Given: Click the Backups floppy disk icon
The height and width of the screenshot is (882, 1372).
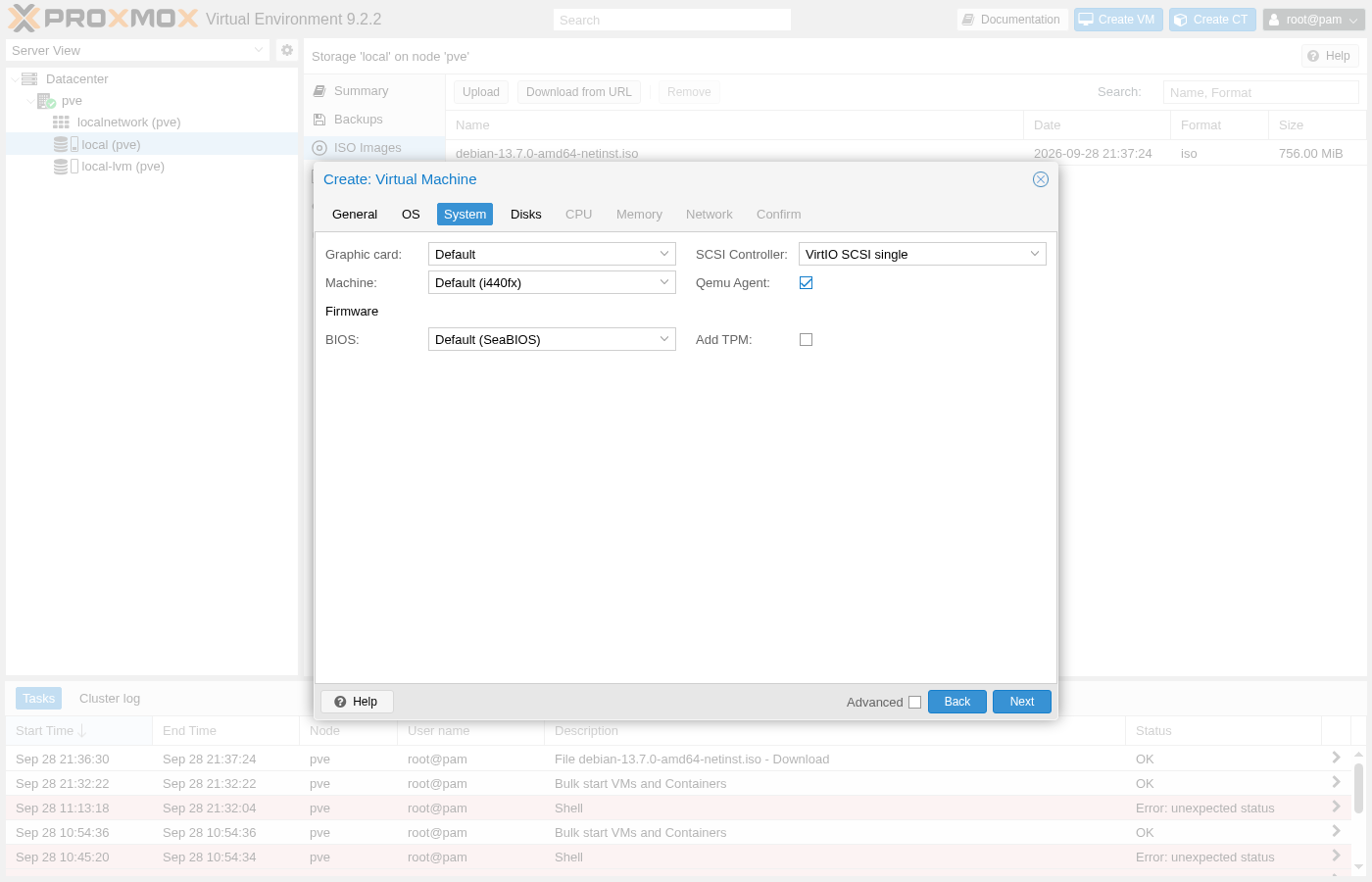Looking at the screenshot, I should (x=319, y=120).
